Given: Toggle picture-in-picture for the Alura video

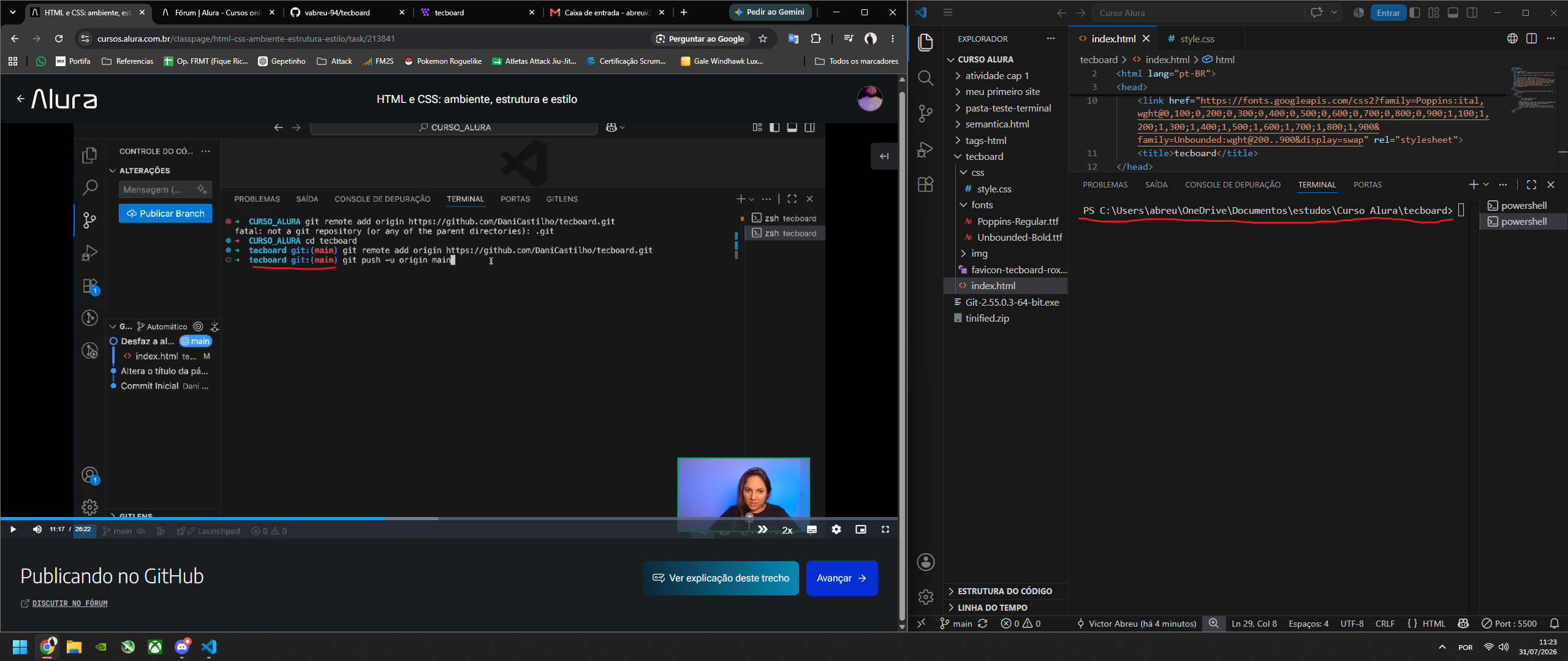Looking at the screenshot, I should click(861, 529).
